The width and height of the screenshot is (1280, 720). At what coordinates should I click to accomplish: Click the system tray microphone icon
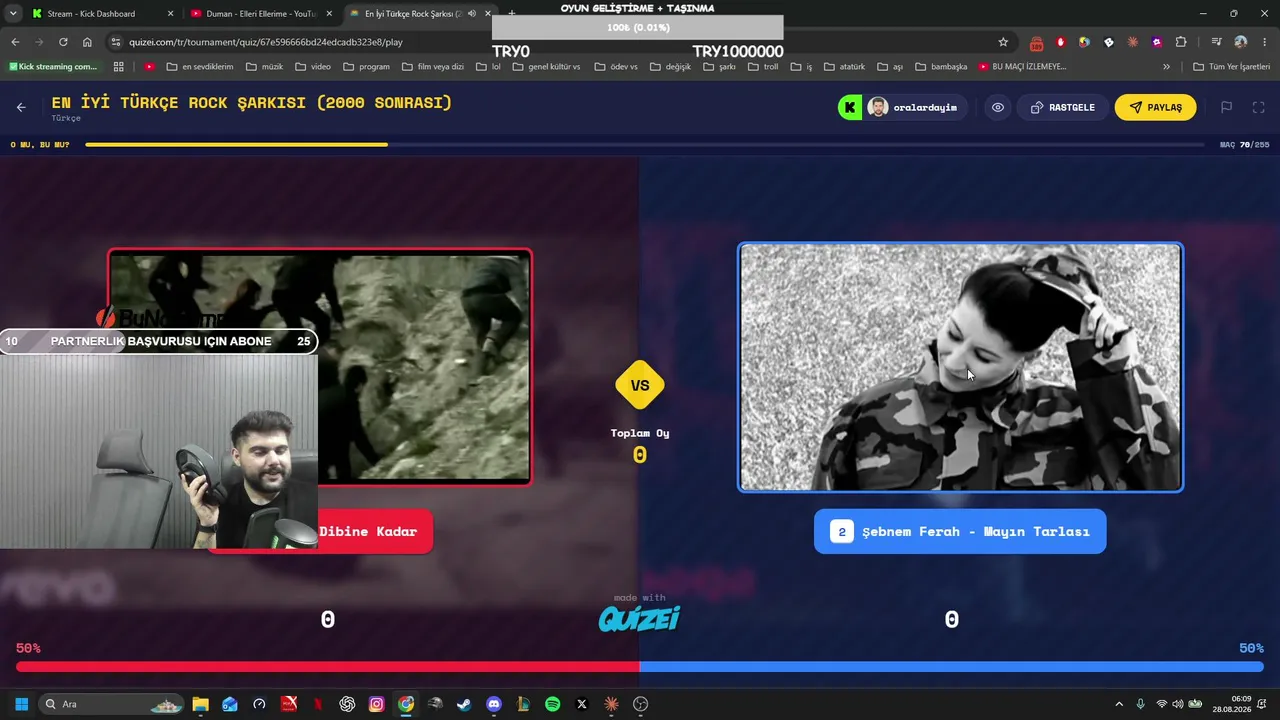[1140, 704]
